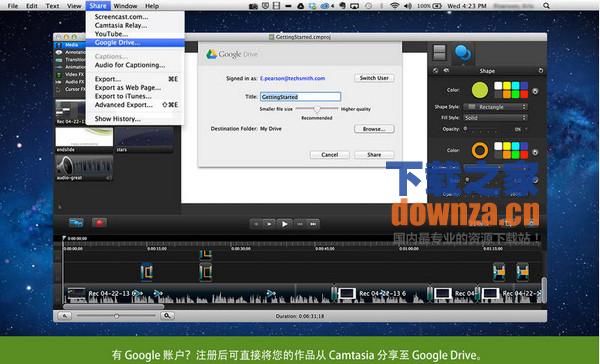
Task: Choose Screencast.com from Share menu
Action: (x=135, y=17)
